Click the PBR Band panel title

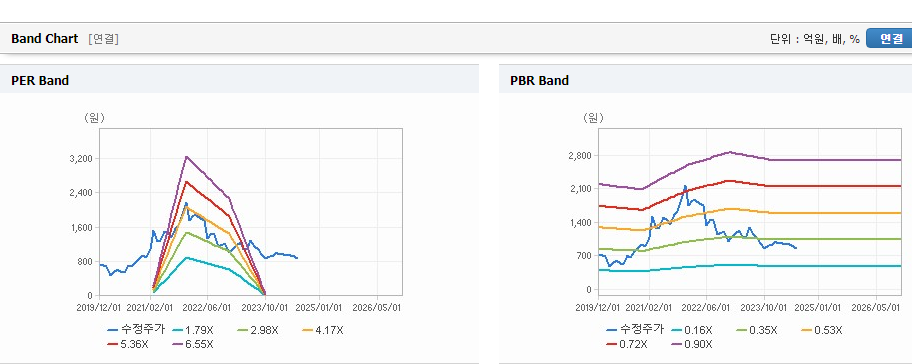[539, 81]
